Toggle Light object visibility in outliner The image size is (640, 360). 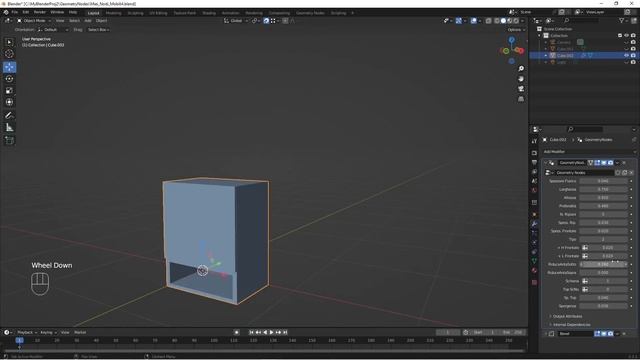tap(626, 62)
